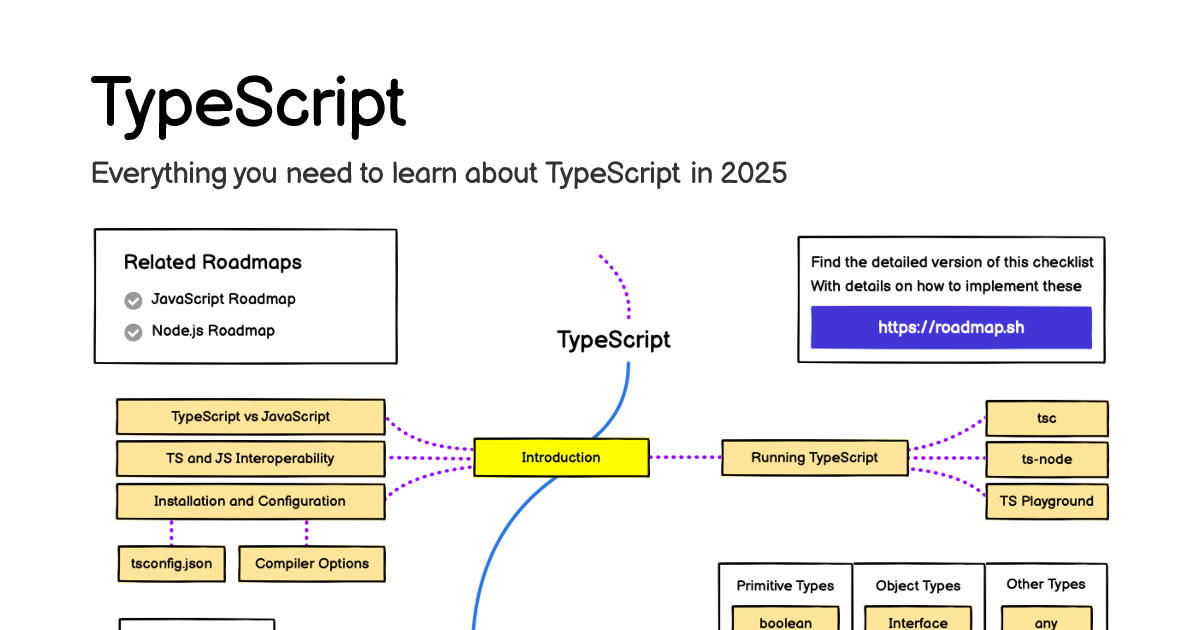Select TS and JS Interoperability node

[x=250, y=458]
